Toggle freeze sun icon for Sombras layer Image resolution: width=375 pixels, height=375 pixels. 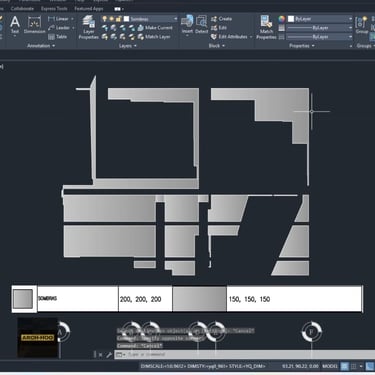click(111, 19)
